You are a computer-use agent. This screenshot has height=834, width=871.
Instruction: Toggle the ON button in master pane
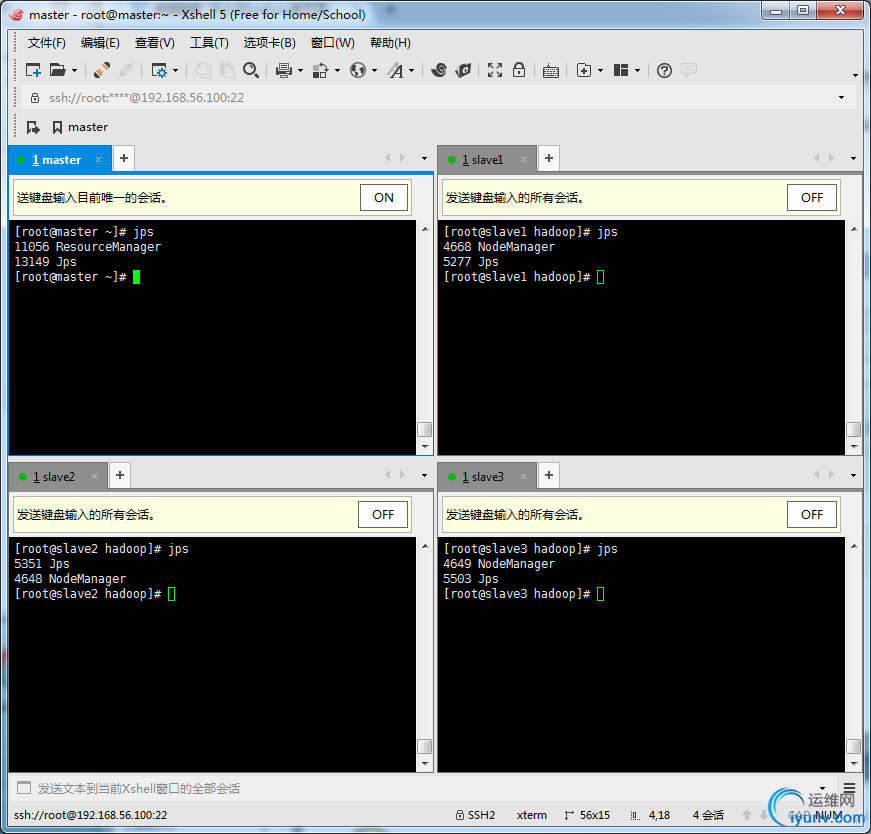tap(384, 198)
